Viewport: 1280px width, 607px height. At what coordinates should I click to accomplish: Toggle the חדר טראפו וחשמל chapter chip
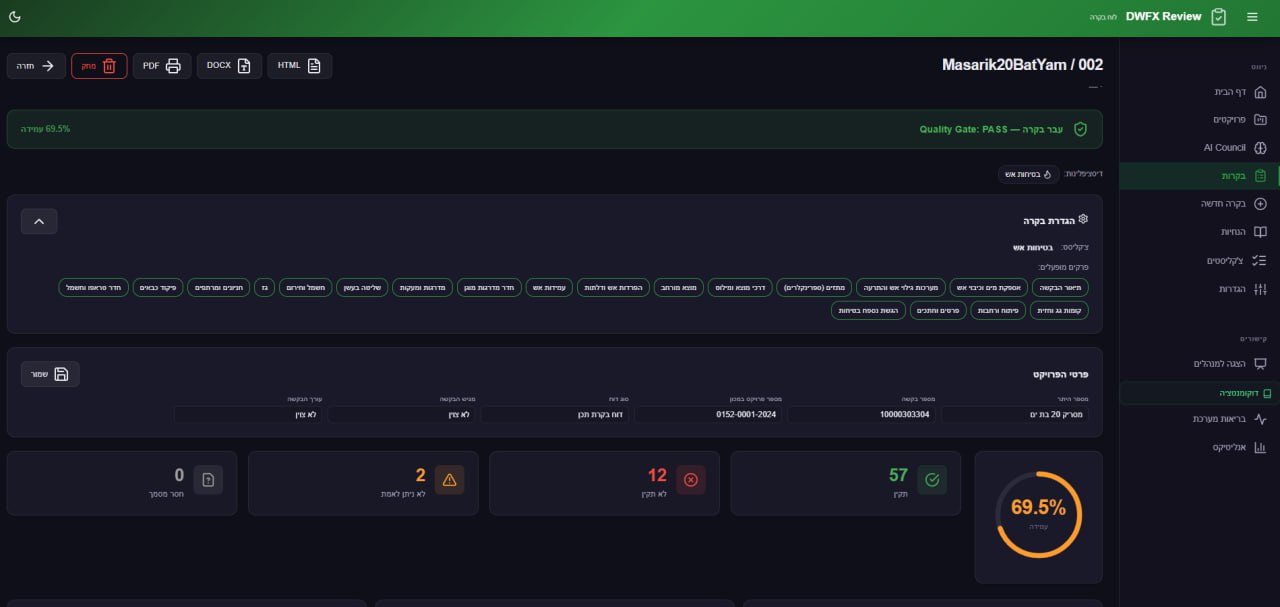pos(93,288)
